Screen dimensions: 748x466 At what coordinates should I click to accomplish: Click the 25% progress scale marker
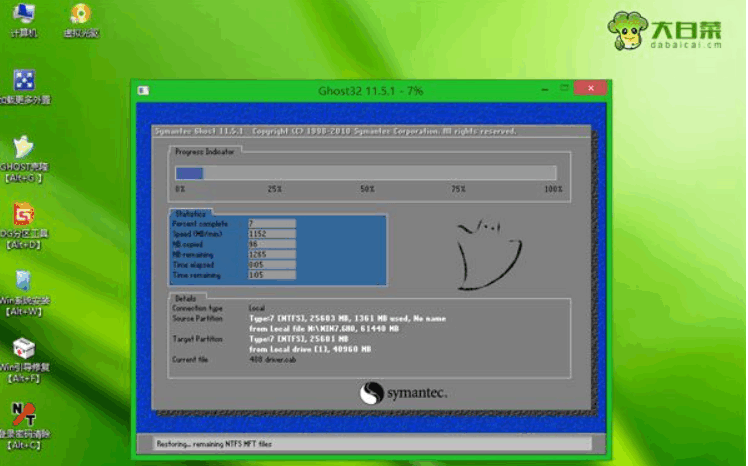pyautogui.click(x=274, y=189)
